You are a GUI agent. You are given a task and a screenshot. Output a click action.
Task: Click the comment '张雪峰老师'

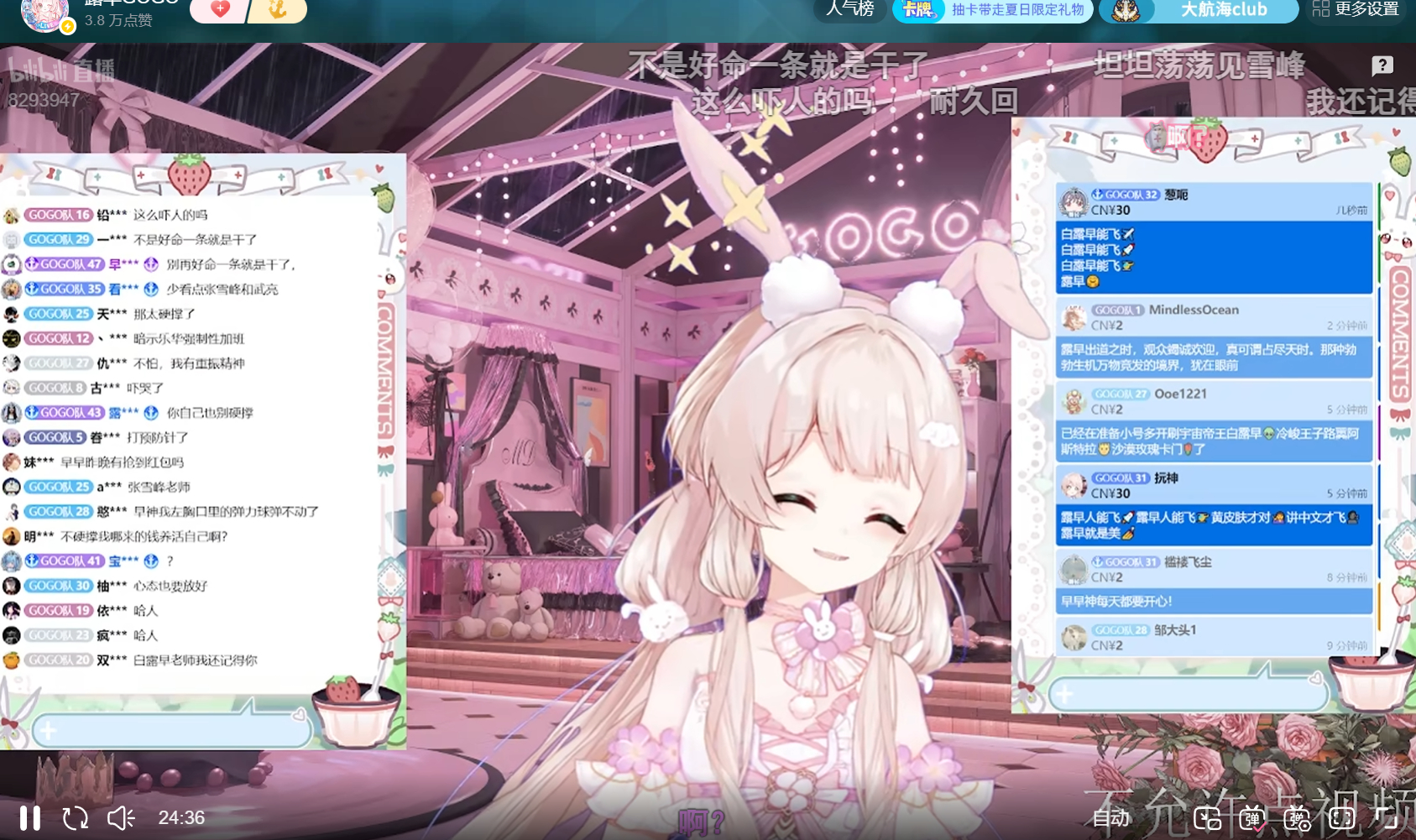[x=159, y=487]
